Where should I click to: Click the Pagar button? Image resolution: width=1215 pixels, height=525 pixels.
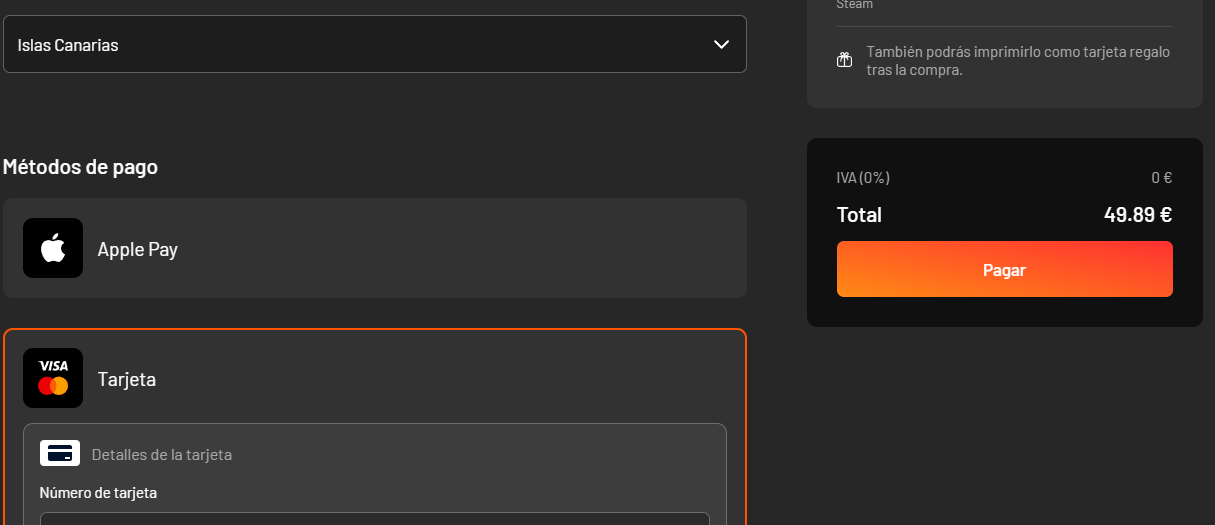(x=1004, y=269)
